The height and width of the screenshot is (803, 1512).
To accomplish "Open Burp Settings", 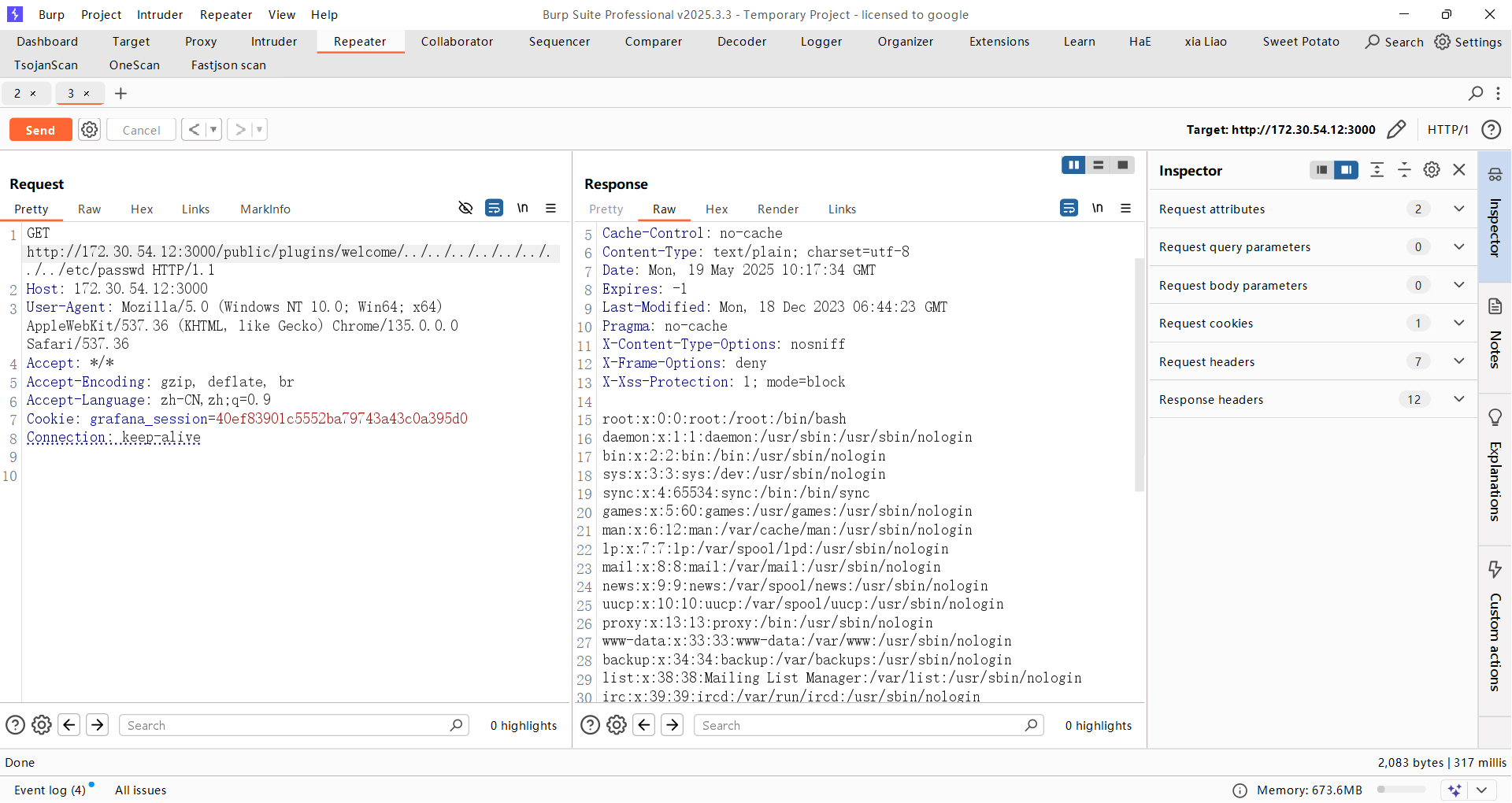I will (x=1469, y=42).
